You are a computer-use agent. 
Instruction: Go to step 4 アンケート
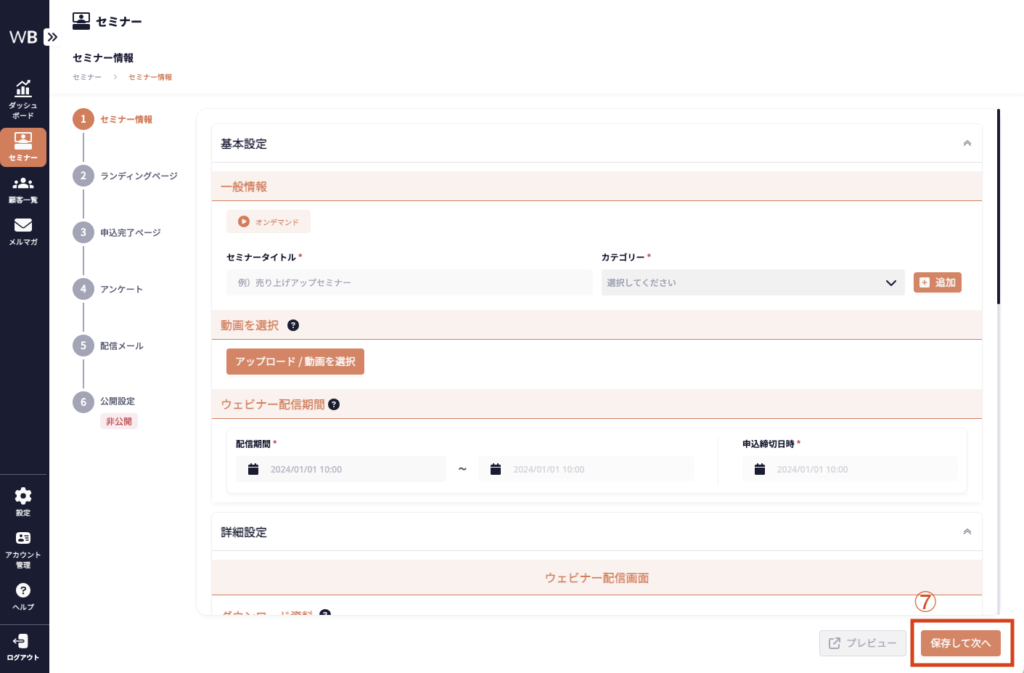pos(121,289)
